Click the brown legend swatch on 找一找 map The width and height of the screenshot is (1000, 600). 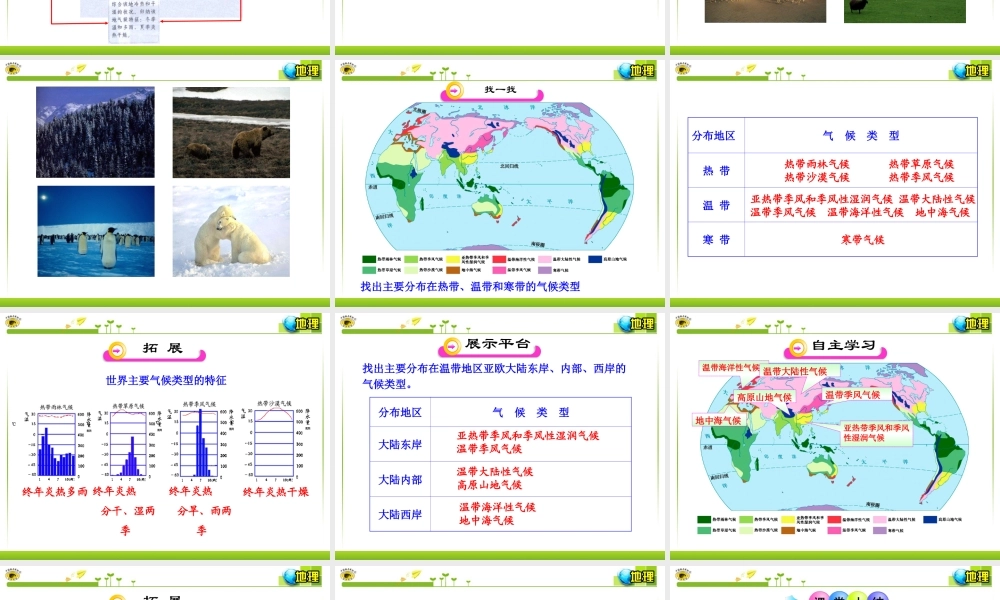click(x=453, y=270)
